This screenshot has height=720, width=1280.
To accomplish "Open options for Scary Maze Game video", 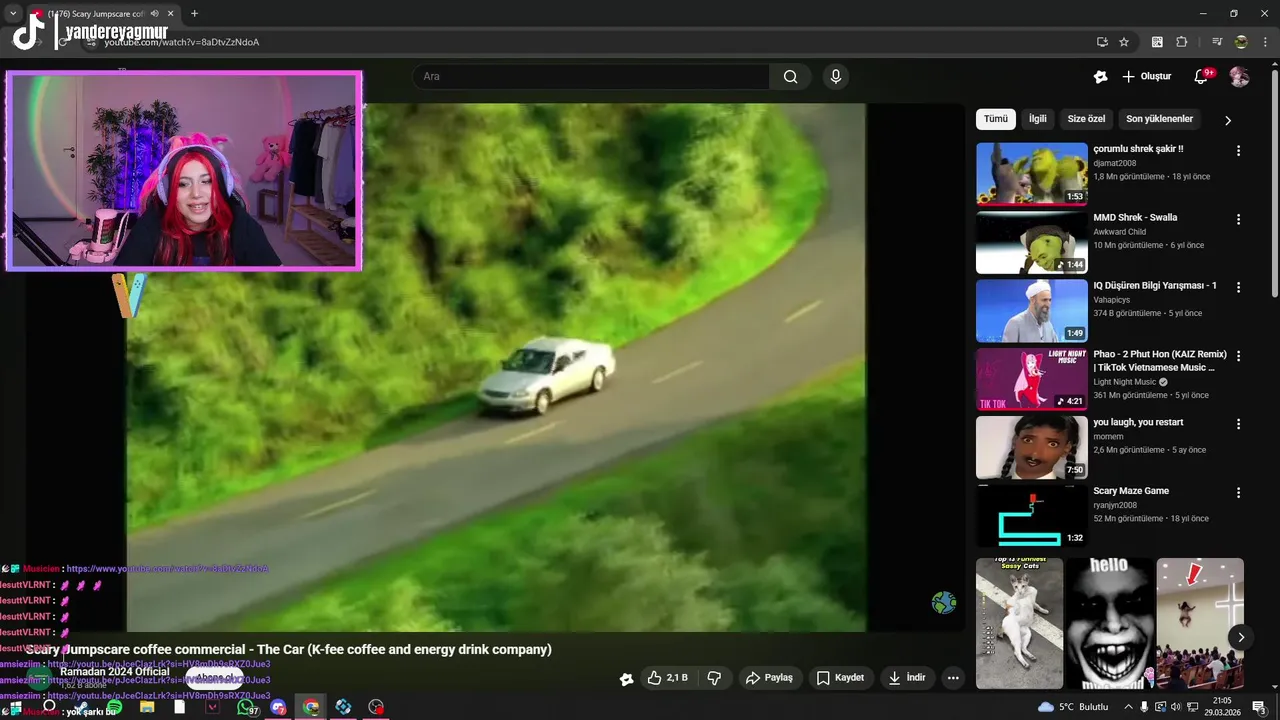I will (x=1238, y=493).
